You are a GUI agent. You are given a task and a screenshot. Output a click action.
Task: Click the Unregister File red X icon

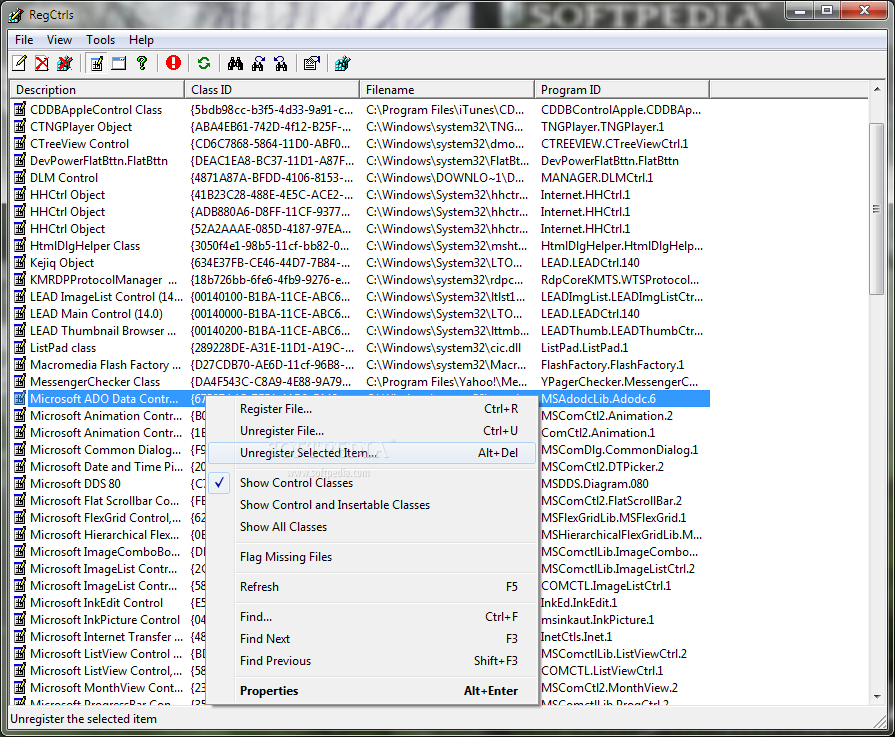(42, 63)
